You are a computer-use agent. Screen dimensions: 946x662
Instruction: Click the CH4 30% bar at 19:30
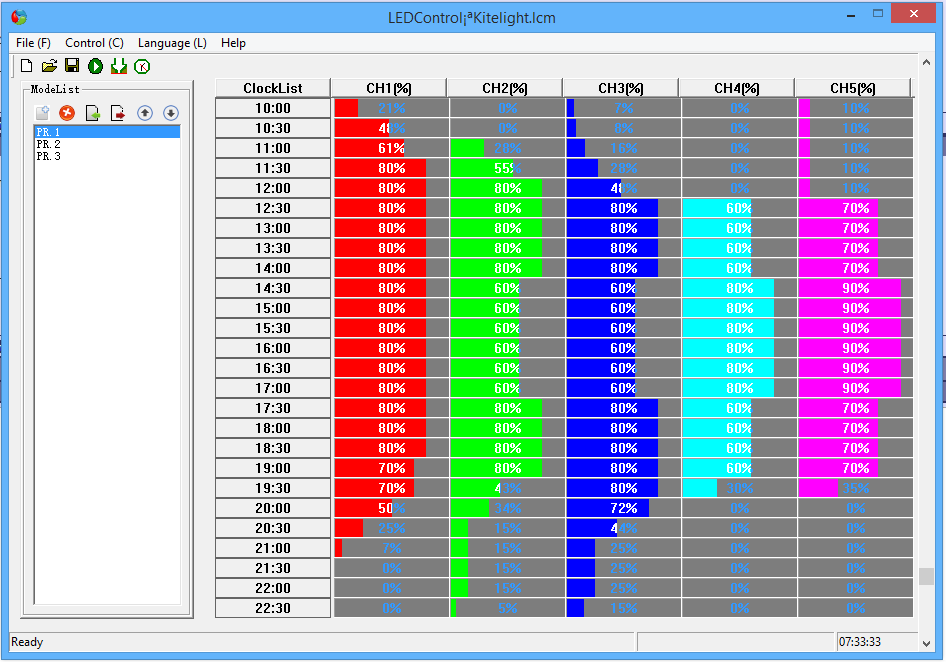739,488
